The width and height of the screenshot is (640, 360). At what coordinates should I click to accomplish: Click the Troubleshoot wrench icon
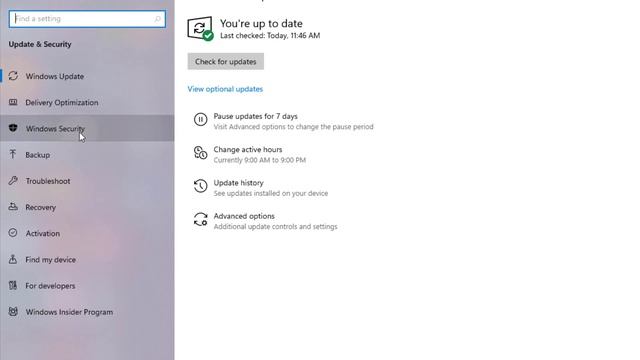(13, 180)
